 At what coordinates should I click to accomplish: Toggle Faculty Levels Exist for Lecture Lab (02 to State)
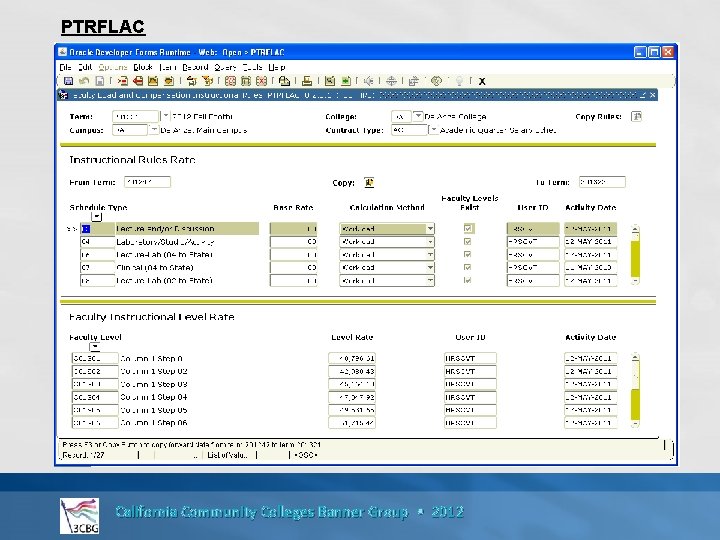tap(467, 280)
